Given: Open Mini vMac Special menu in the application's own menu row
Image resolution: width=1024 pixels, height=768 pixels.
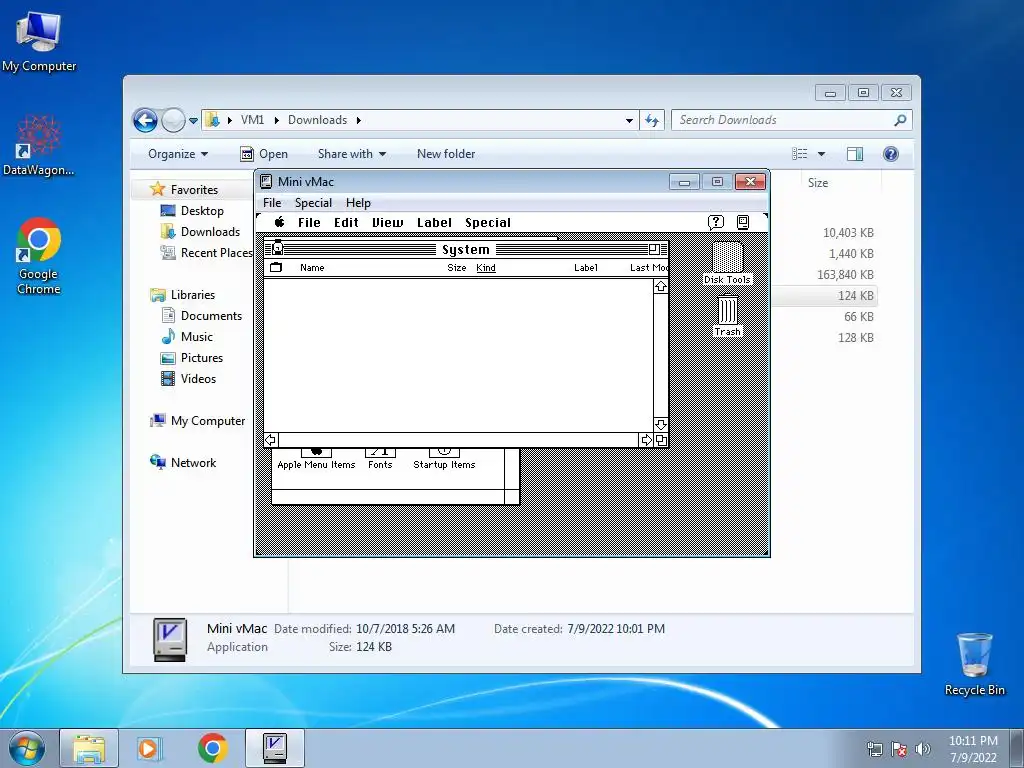Looking at the screenshot, I should click(313, 202).
